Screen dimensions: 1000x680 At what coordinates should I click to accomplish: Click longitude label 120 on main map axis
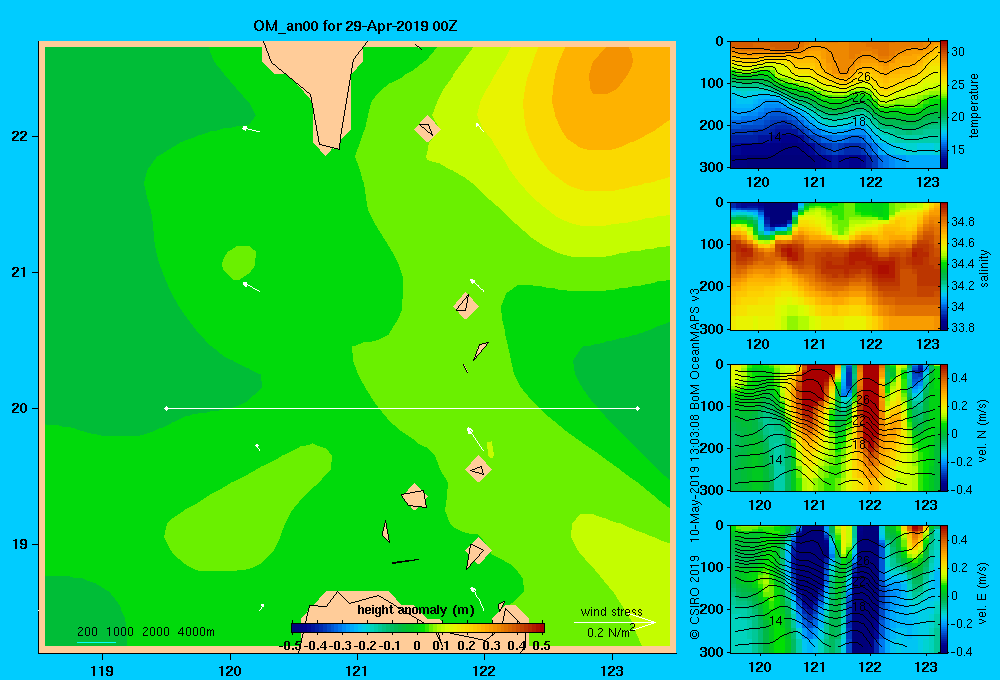coord(230,670)
